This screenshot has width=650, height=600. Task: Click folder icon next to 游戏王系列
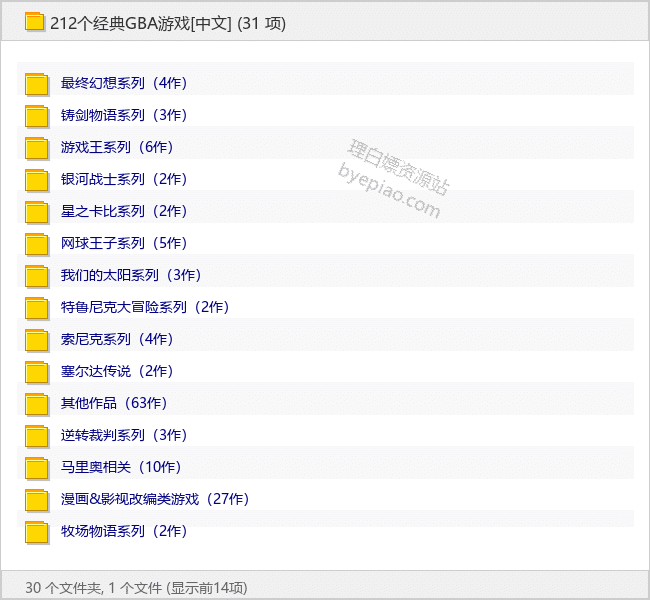36,148
